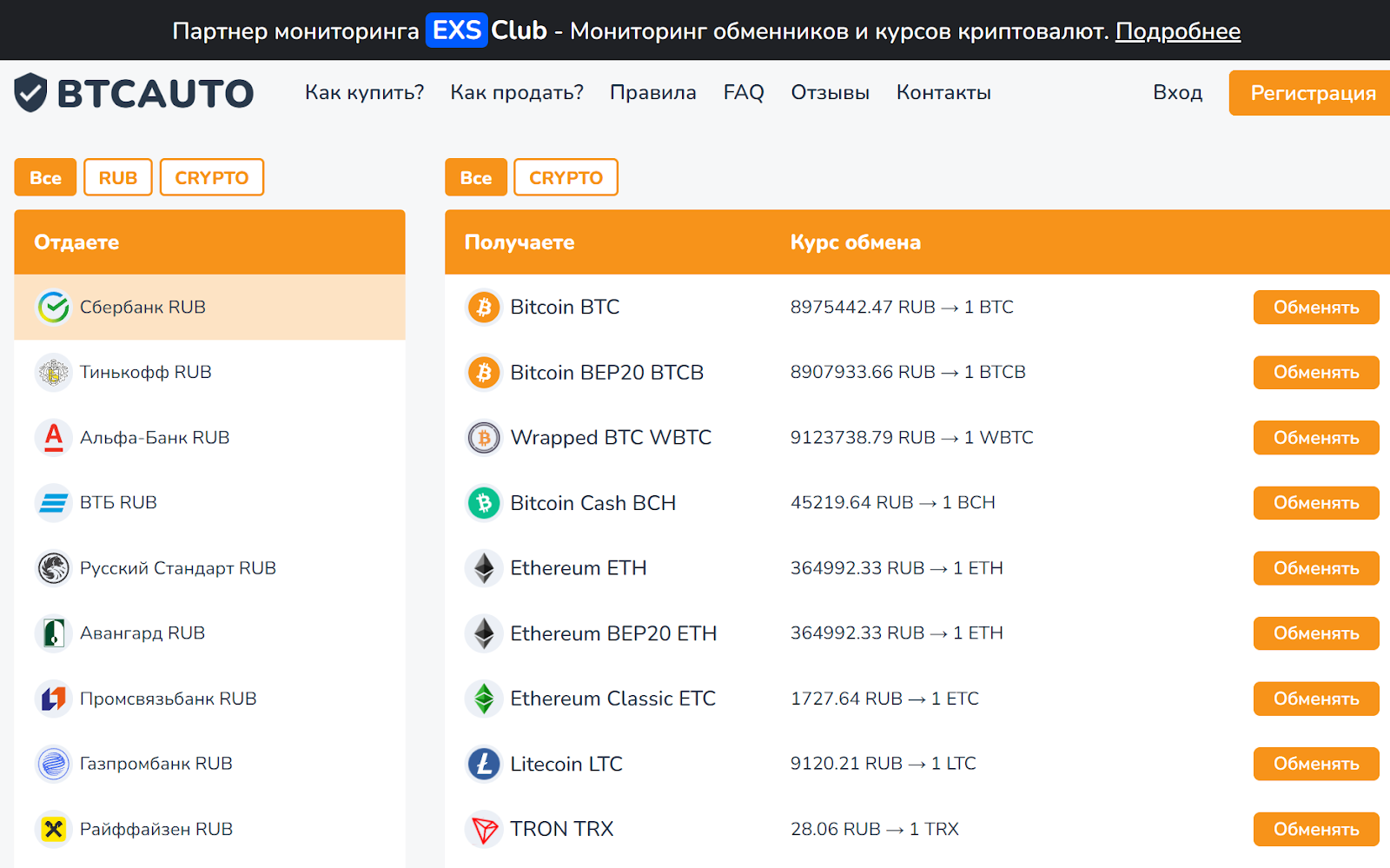Image resolution: width=1390 pixels, height=868 pixels.
Task: Select 'Авангард RUB' in Отдаете list
Action: pyautogui.click(x=142, y=633)
